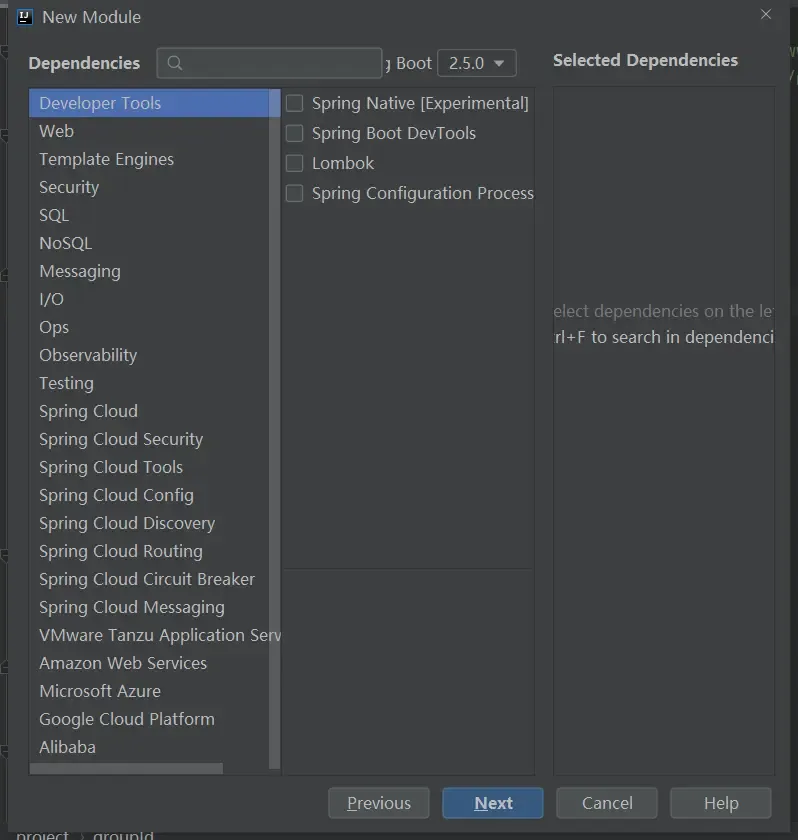Open the NoSQL category
798x840 pixels.
(x=65, y=243)
